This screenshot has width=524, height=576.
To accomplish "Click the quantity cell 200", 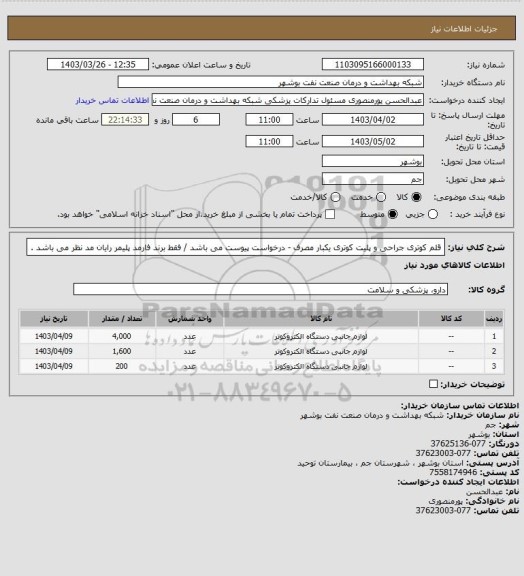I will coord(122,366).
